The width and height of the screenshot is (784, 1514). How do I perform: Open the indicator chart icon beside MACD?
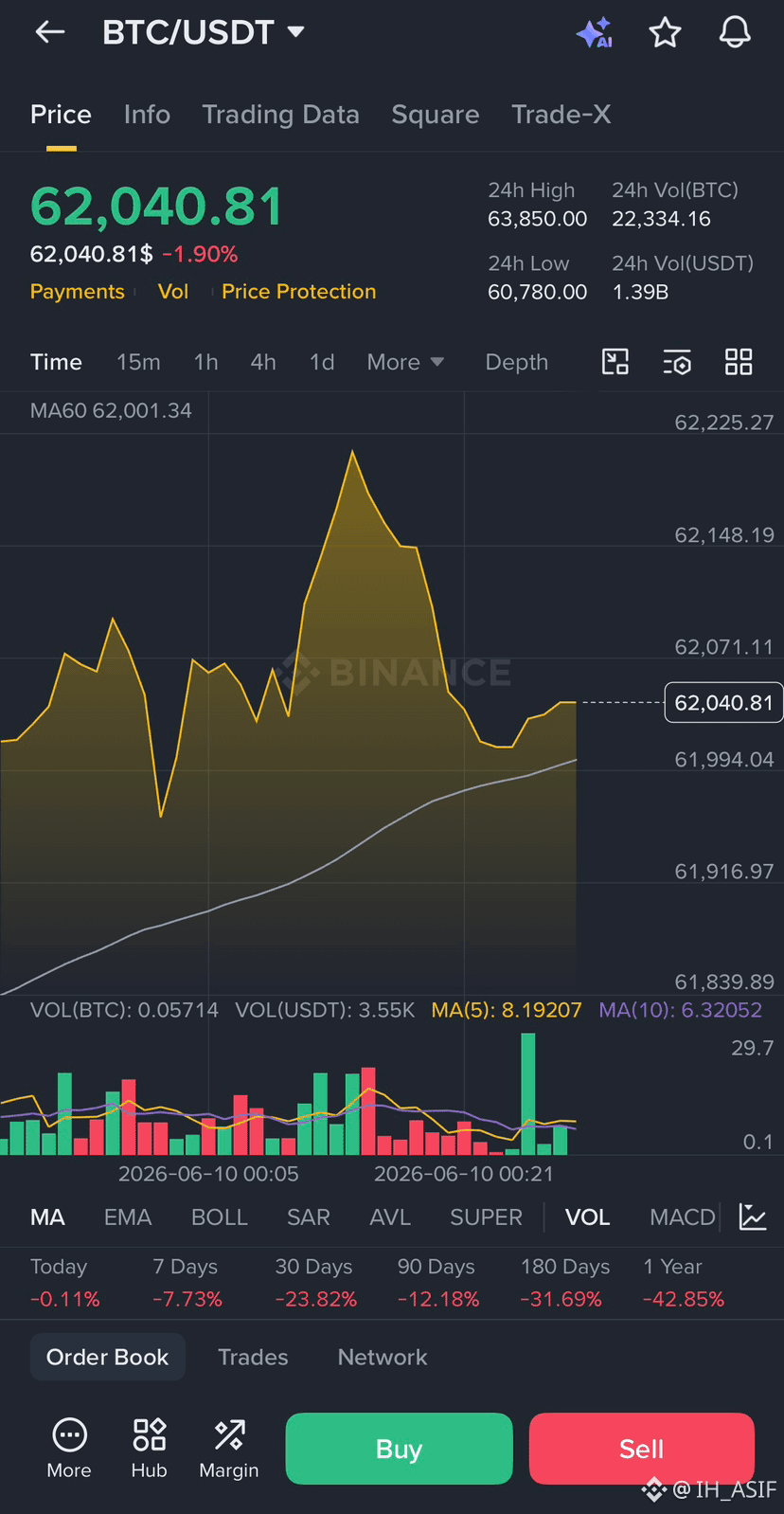click(753, 1217)
